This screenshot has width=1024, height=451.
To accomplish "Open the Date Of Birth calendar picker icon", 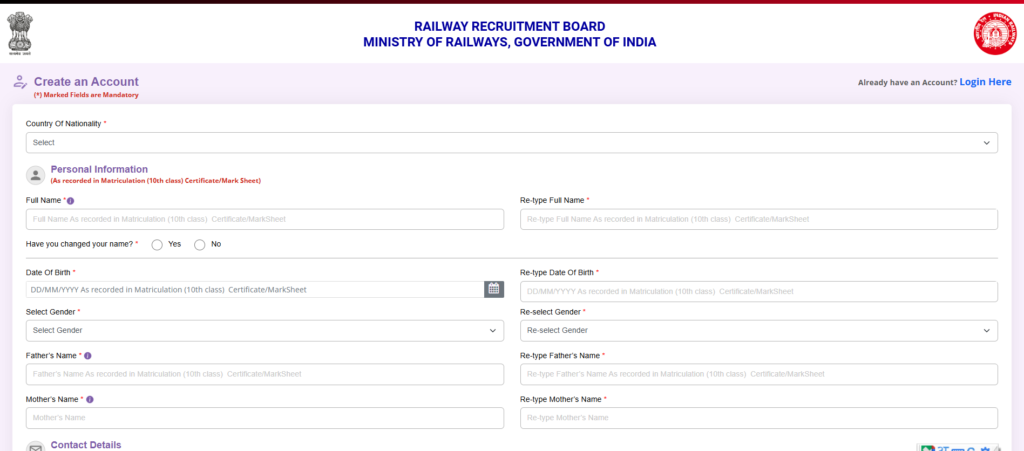I will (x=494, y=289).
